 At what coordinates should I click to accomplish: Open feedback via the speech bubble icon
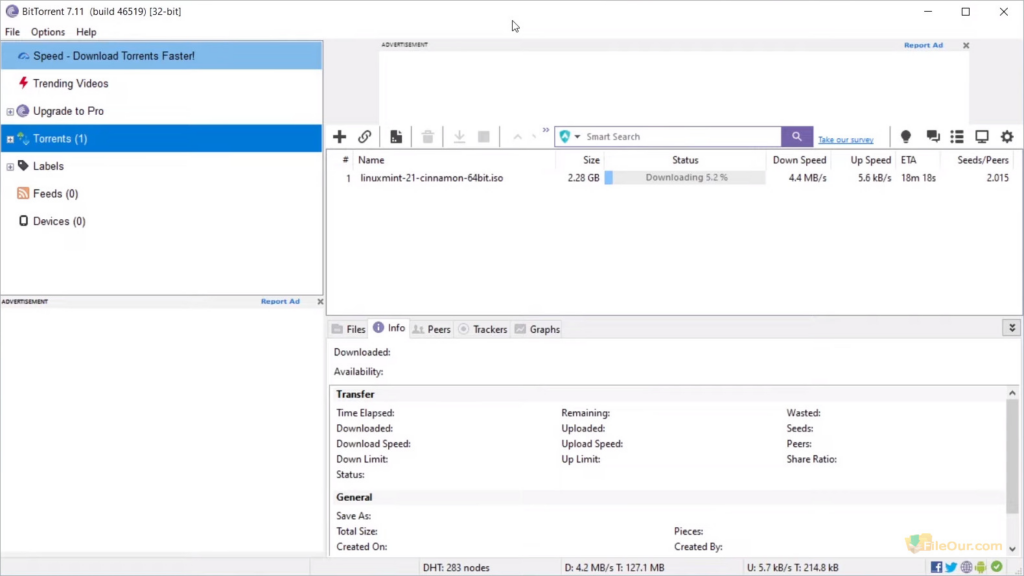(932, 136)
